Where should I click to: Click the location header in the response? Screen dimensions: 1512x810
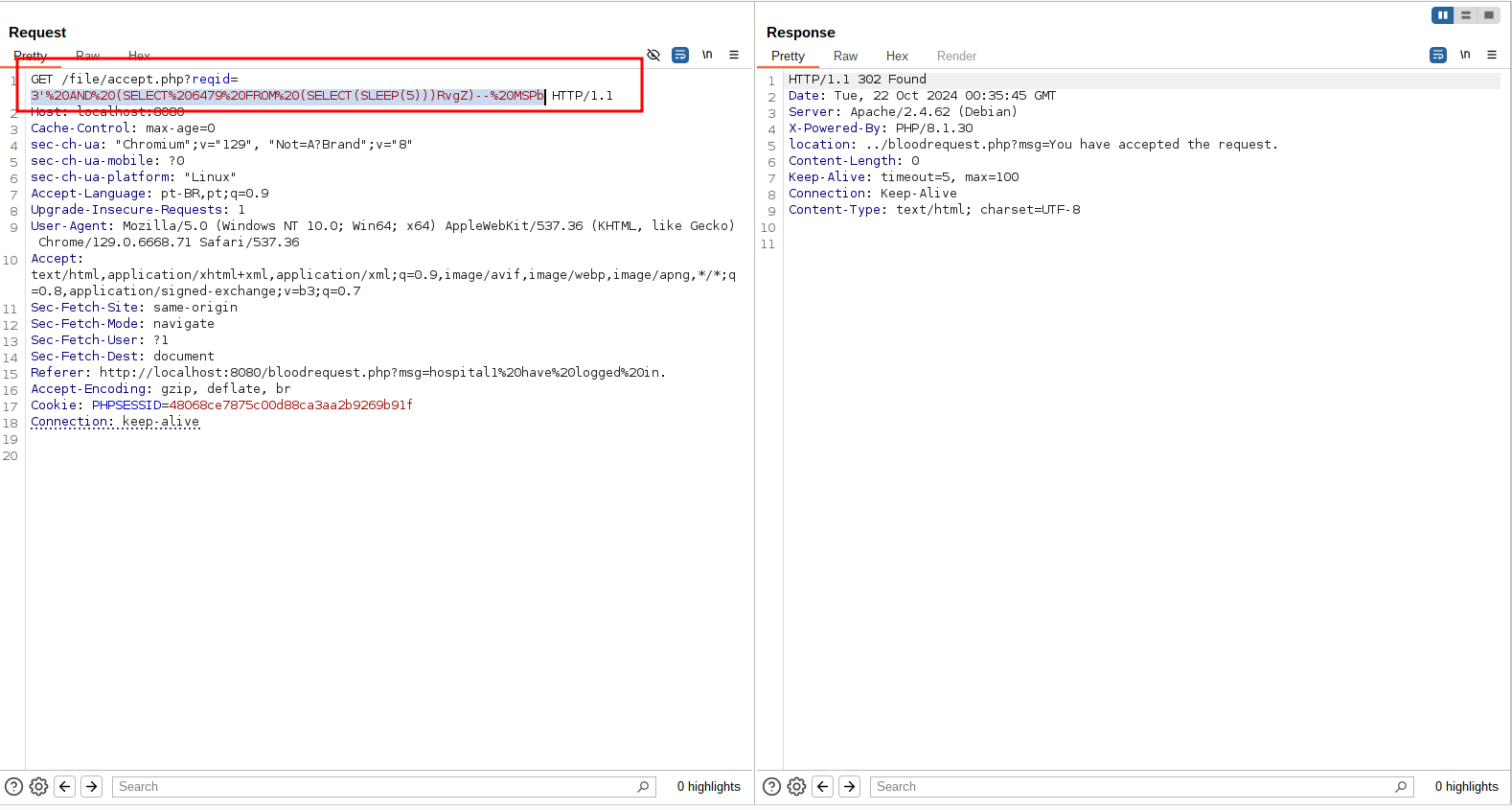pos(1033,145)
